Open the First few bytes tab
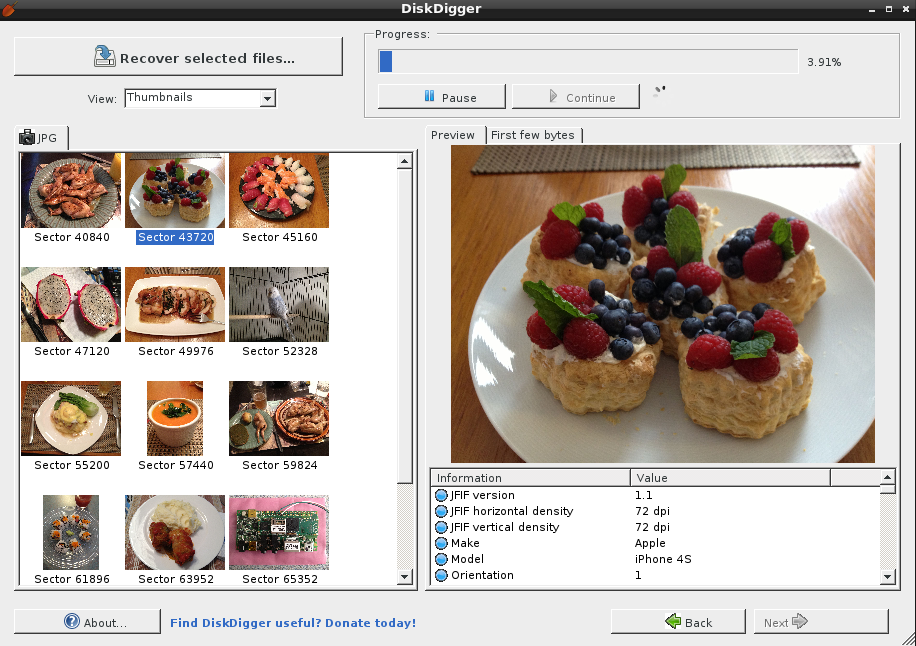Viewport: 916px width, 646px height. tap(533, 135)
